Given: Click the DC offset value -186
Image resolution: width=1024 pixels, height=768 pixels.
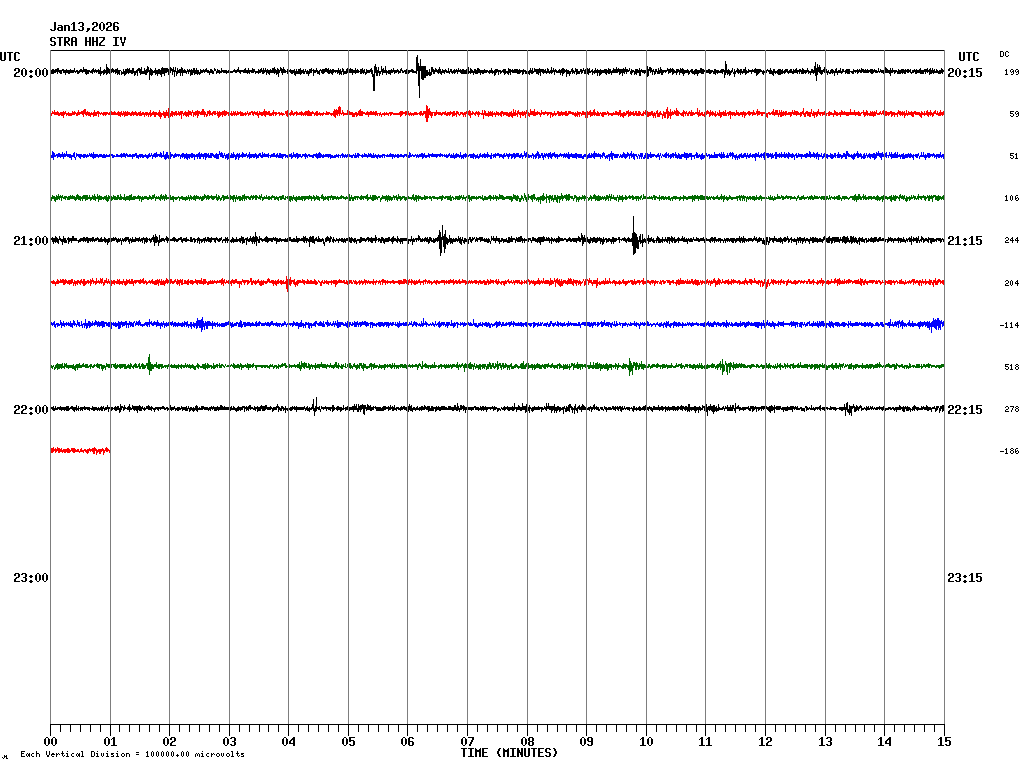Looking at the screenshot, I should [x=1009, y=452].
